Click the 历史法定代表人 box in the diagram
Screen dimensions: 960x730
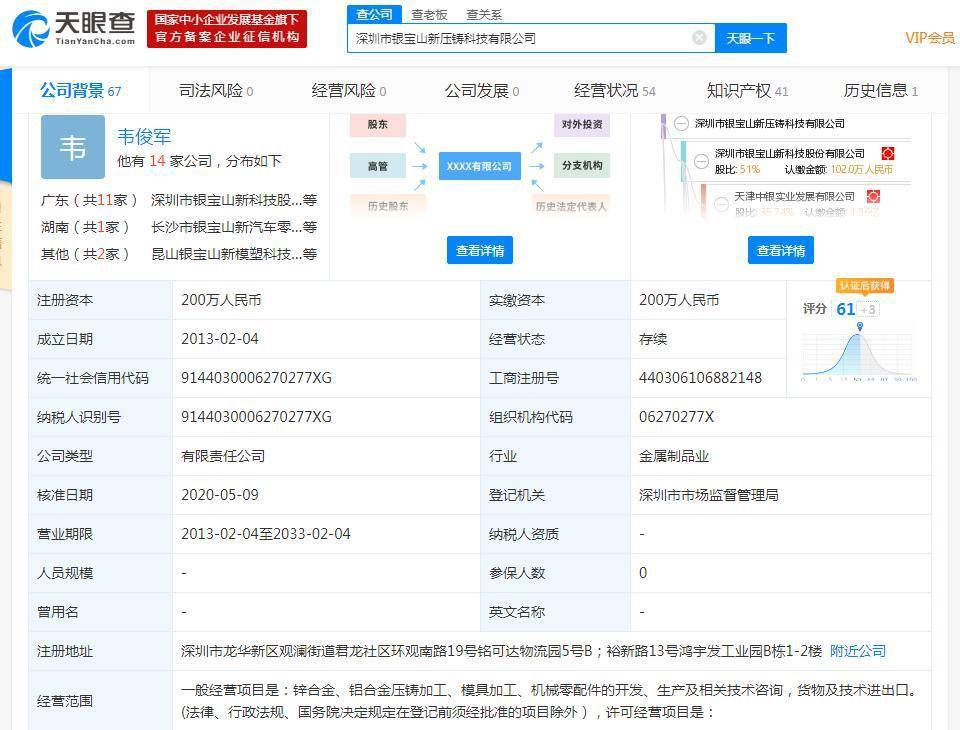coord(571,206)
